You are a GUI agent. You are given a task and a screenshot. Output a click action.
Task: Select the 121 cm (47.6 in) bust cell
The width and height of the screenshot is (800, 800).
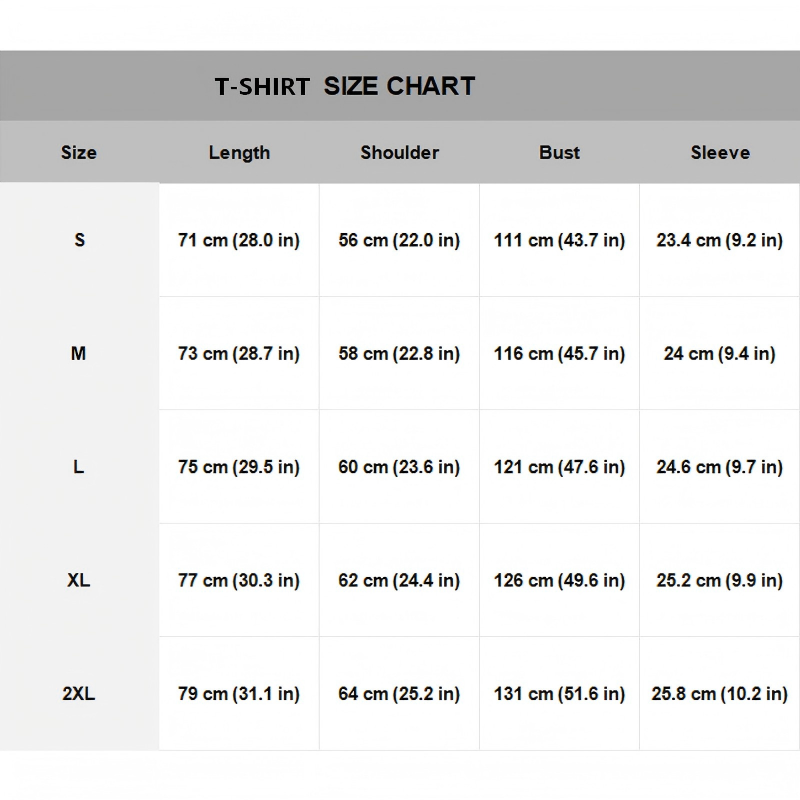click(x=559, y=466)
